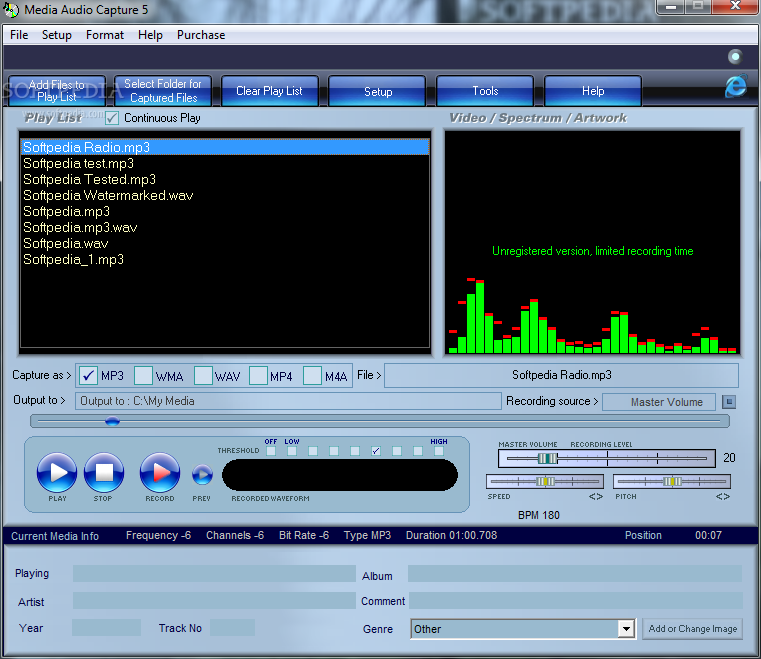Click the Stop playback button
Viewport: 761px width, 659px height.
[104, 472]
